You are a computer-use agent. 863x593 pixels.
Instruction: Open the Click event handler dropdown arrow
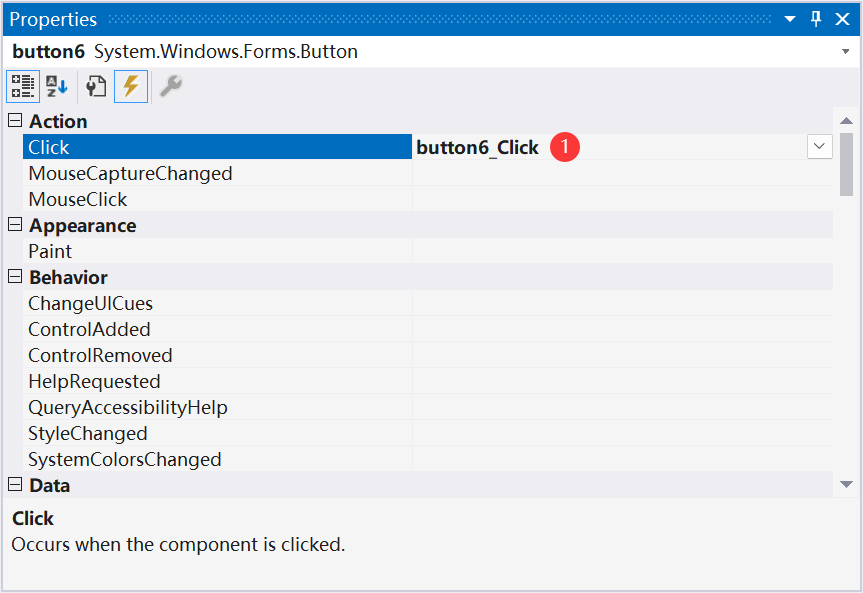[x=820, y=146]
